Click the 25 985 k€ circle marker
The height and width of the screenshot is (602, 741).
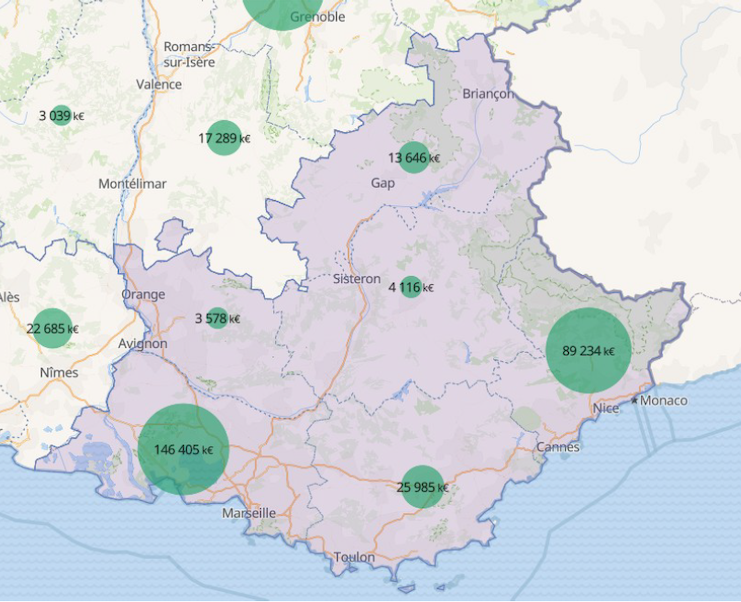[x=422, y=487]
